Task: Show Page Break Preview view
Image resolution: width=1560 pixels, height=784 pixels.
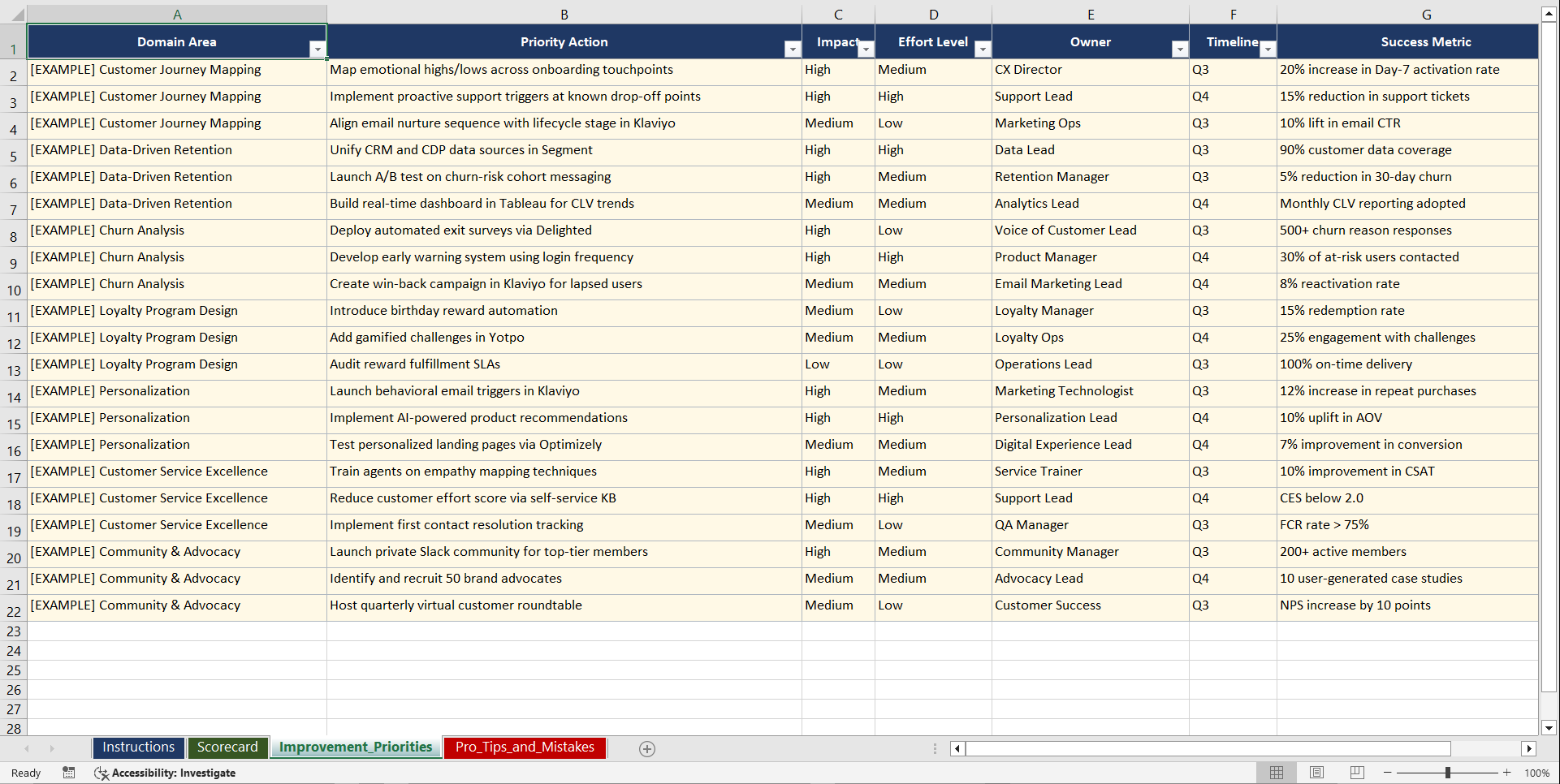Action: pos(1357,773)
